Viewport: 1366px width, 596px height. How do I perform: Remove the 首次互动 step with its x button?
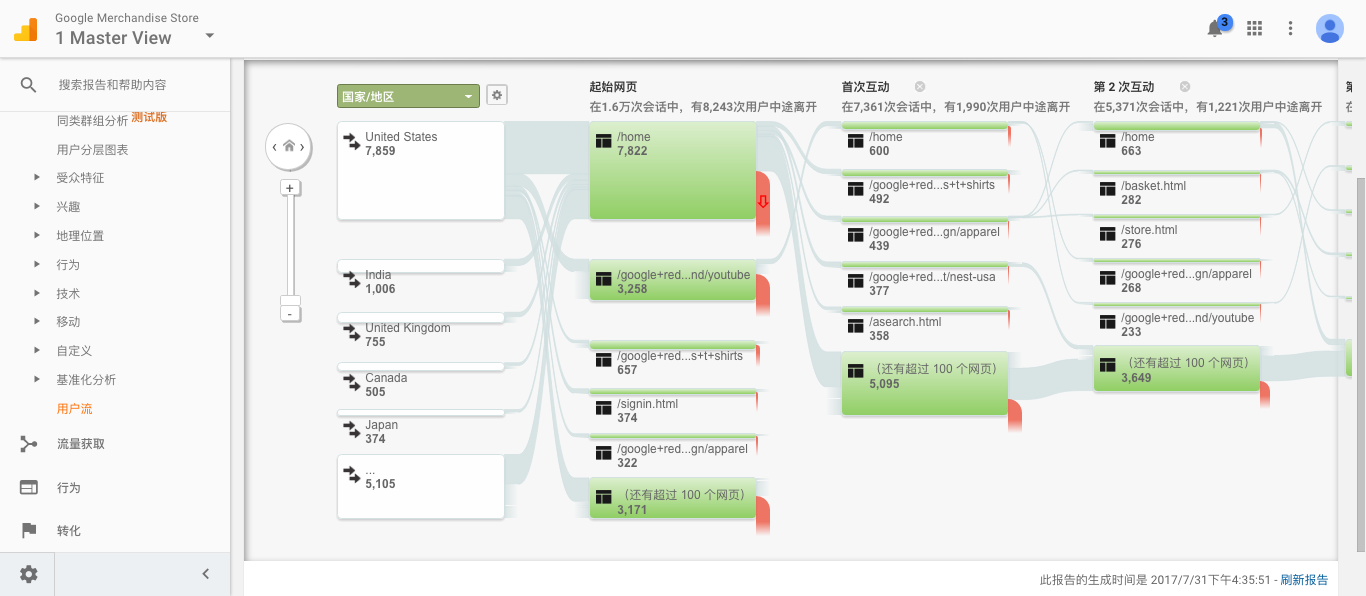[919, 86]
